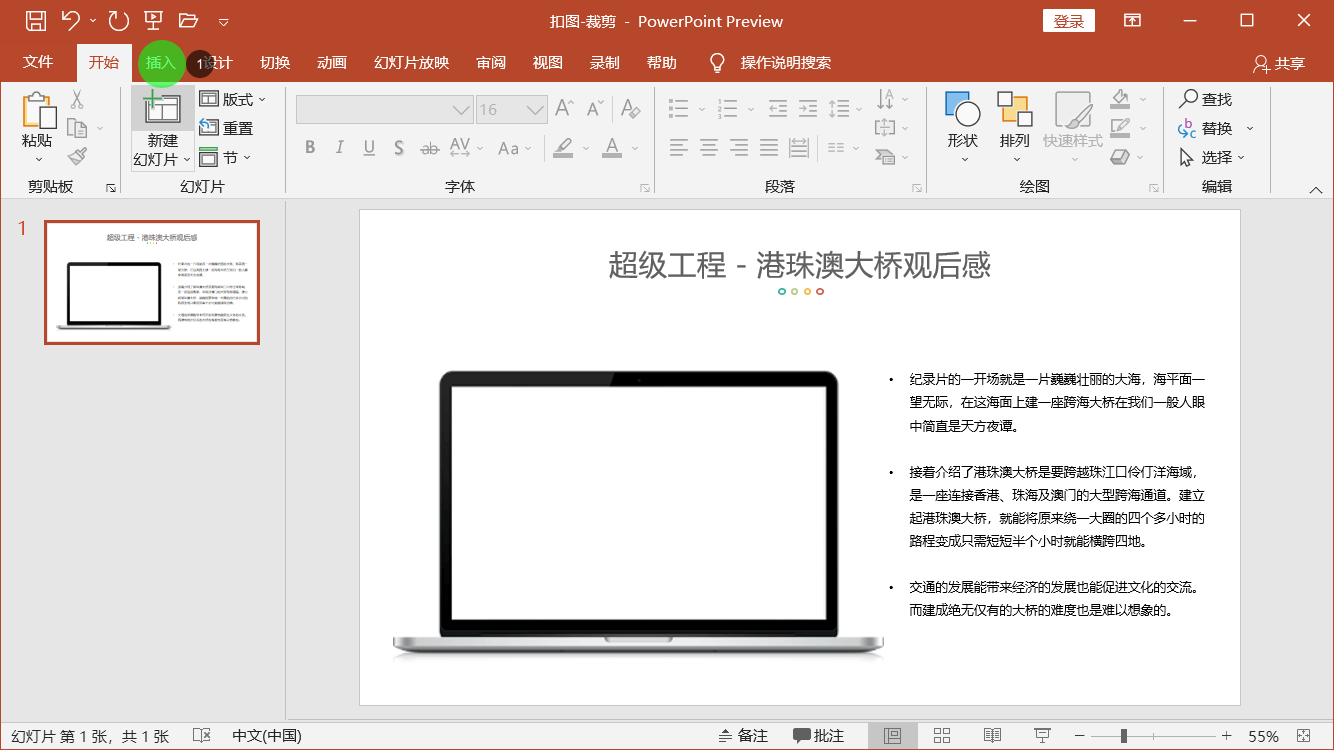Adjust the zoom slider handle

tap(1123, 736)
